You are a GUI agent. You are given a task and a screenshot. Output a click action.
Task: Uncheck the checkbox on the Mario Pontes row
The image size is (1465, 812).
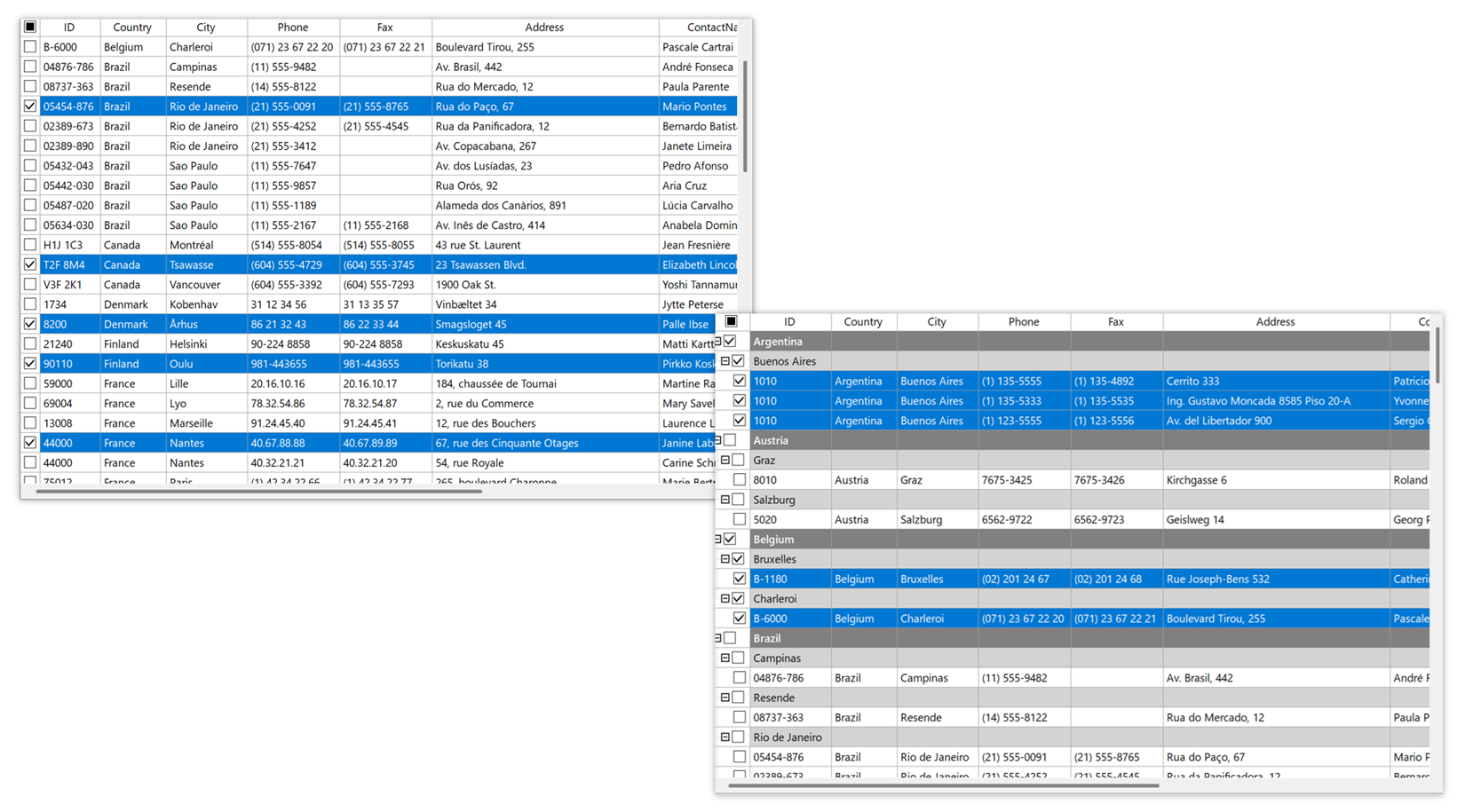(x=29, y=106)
